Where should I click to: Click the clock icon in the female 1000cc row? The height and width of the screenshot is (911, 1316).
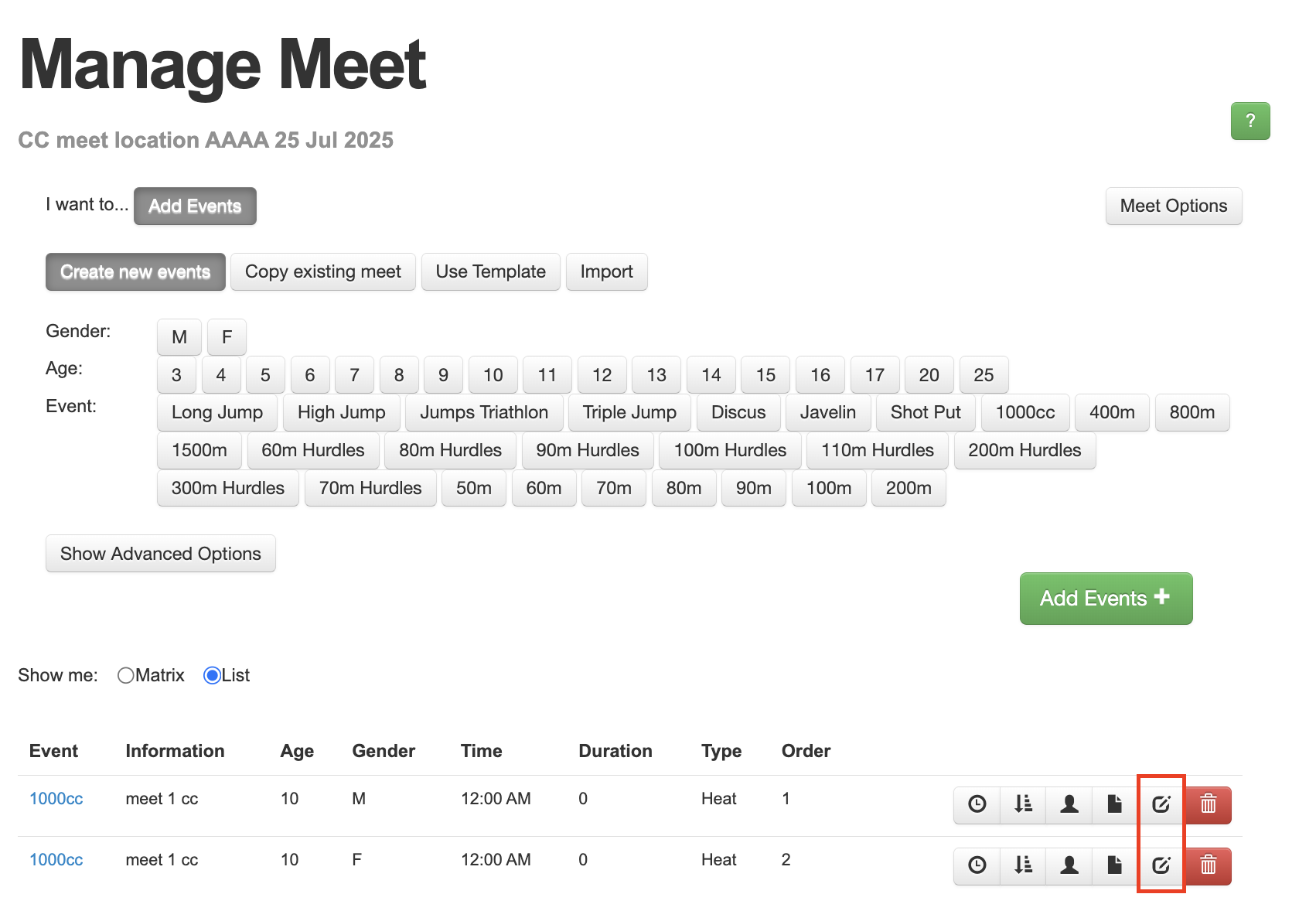point(977,865)
